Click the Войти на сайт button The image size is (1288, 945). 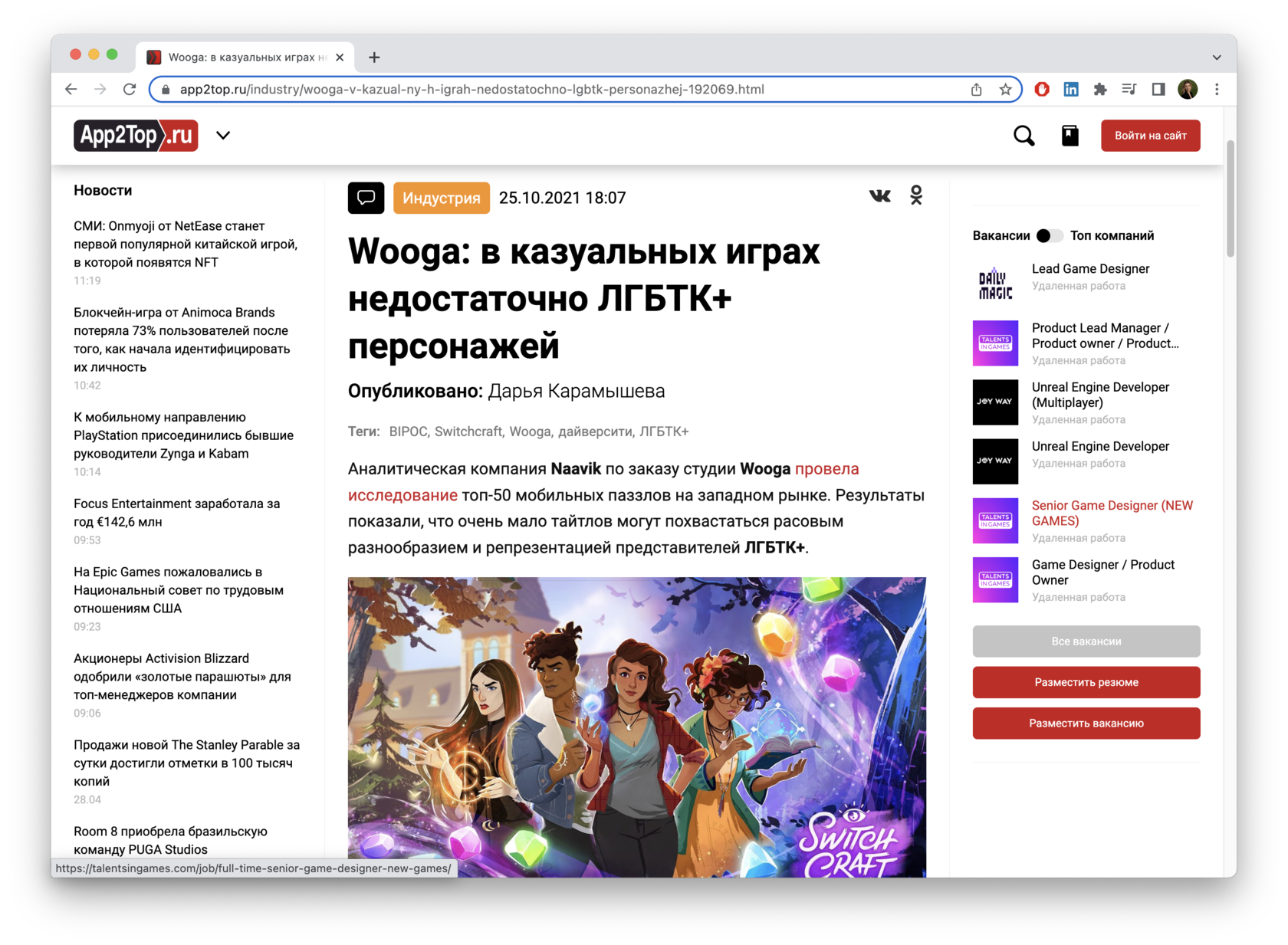point(1150,136)
